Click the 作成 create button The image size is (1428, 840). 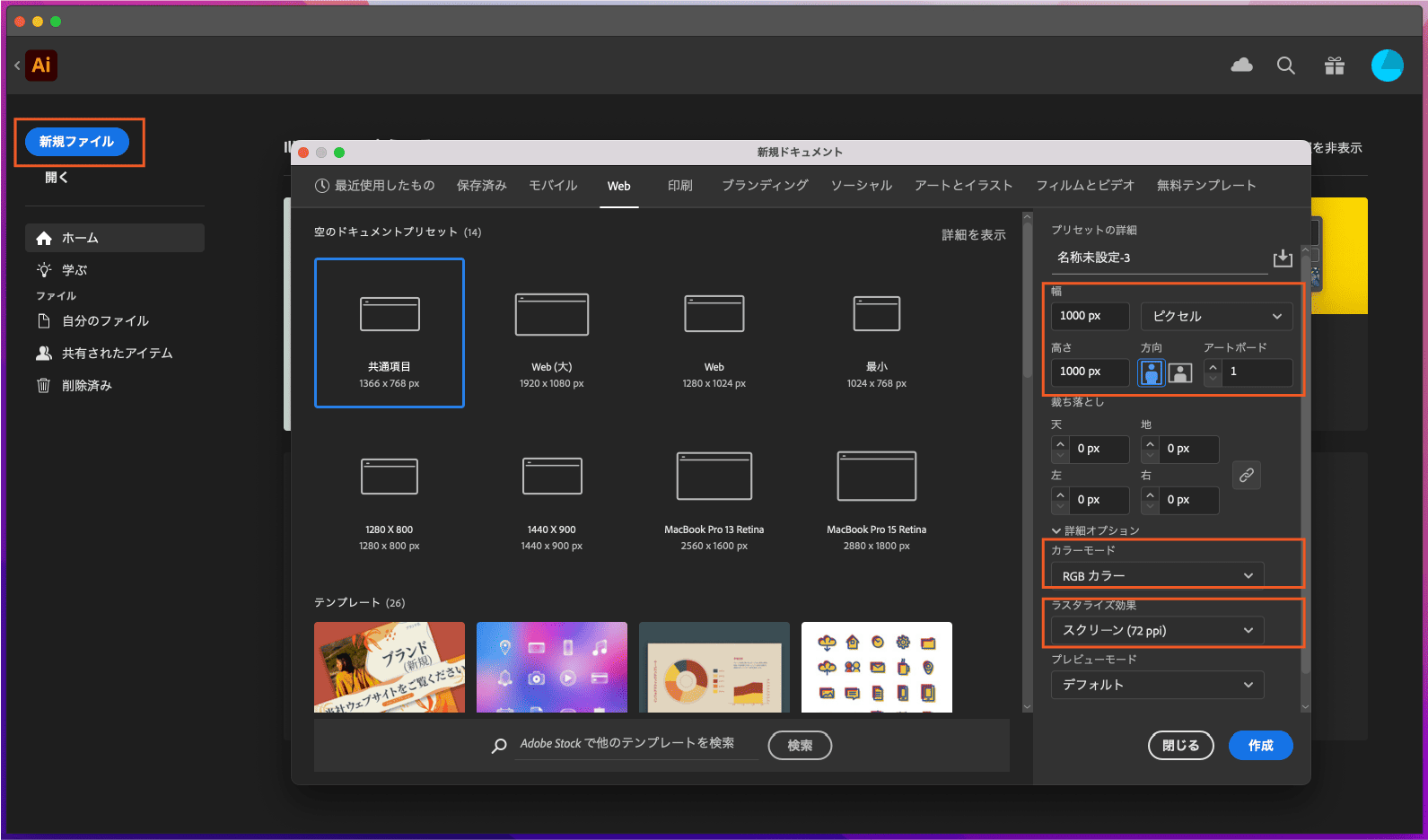[x=1260, y=746]
